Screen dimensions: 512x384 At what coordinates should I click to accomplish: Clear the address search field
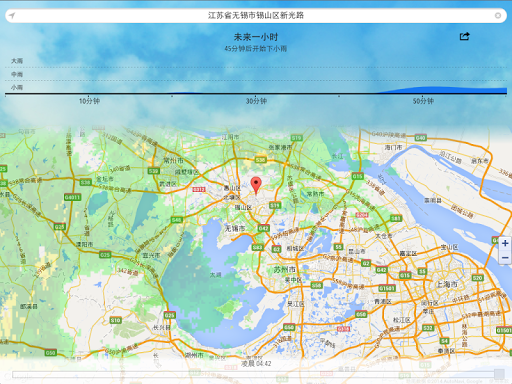click(498, 16)
